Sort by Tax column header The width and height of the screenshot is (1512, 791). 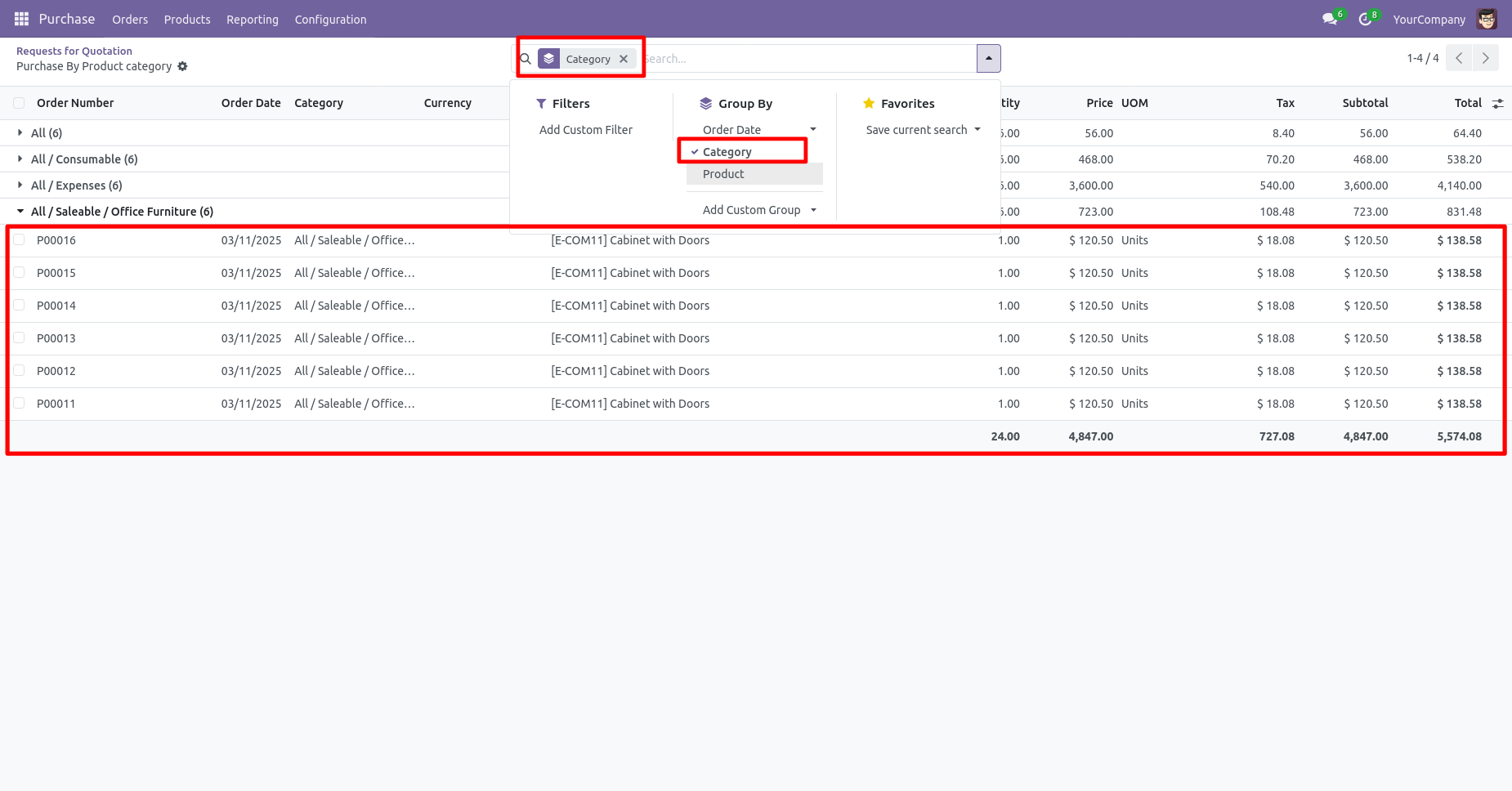tap(1286, 103)
